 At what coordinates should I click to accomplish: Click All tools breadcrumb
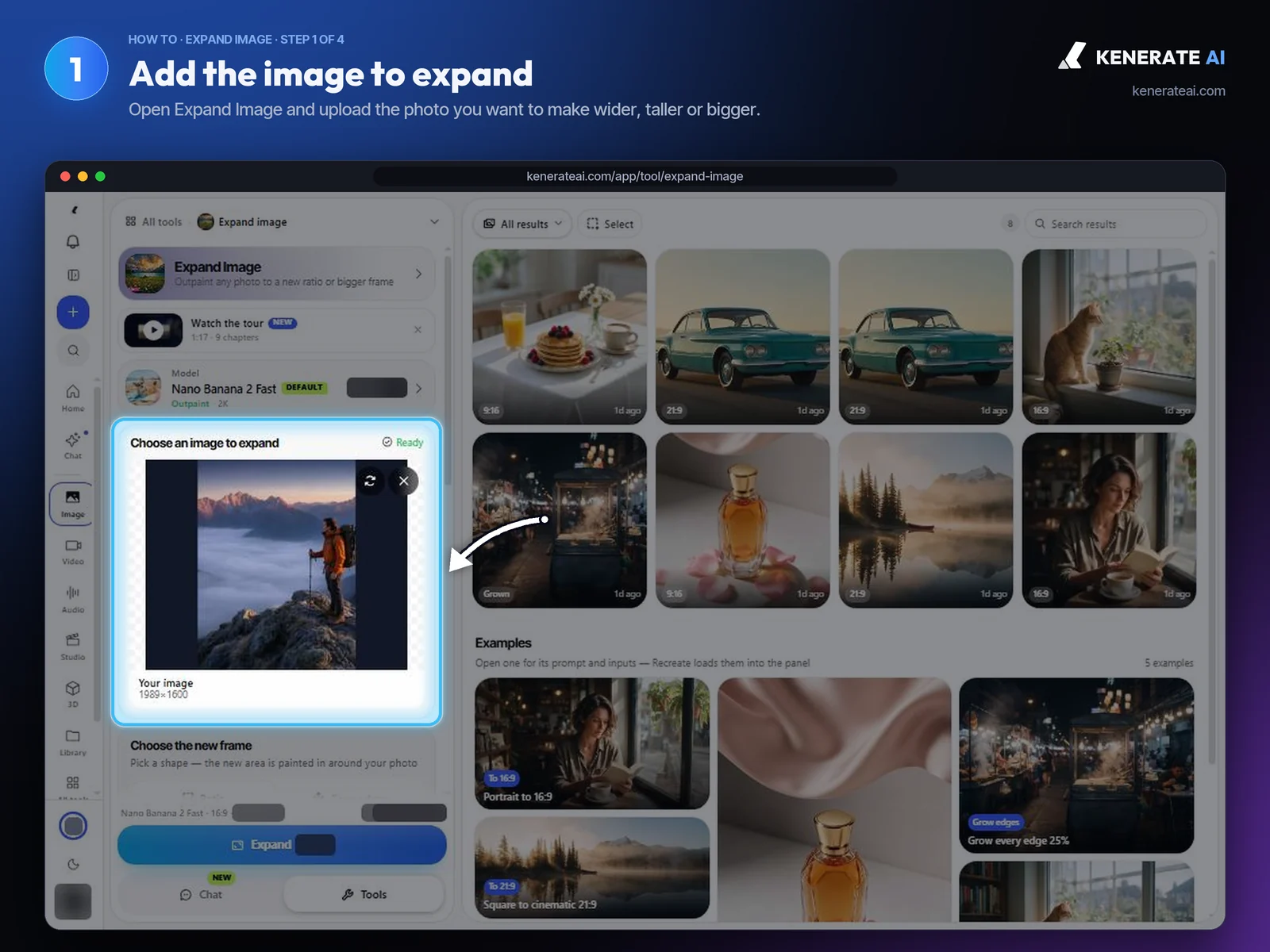pos(154,222)
